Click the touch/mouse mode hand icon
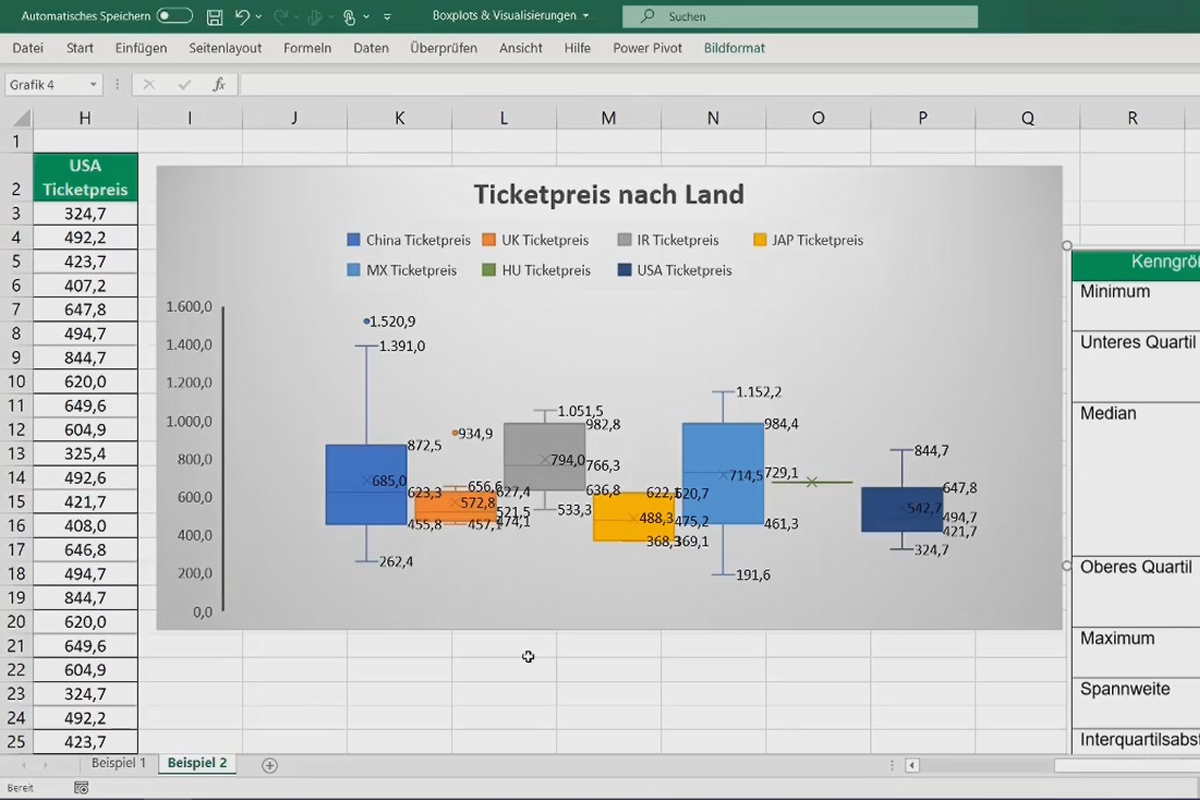This screenshot has width=1200, height=800. point(348,16)
